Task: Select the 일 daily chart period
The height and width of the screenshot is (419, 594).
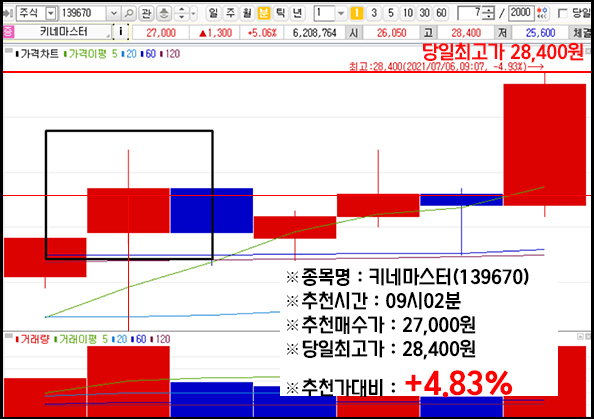Action: (x=214, y=13)
